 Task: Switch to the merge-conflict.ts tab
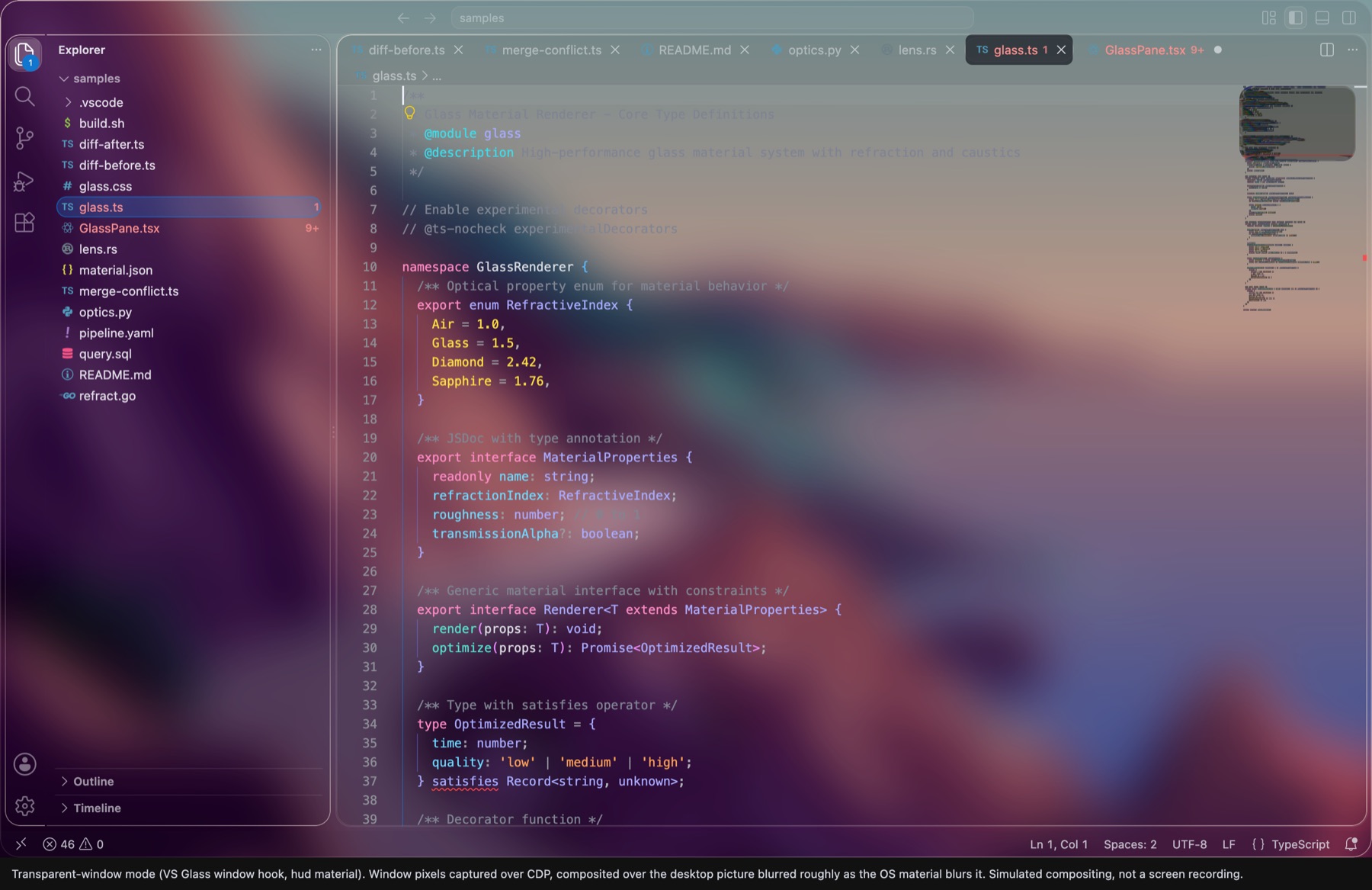552,50
